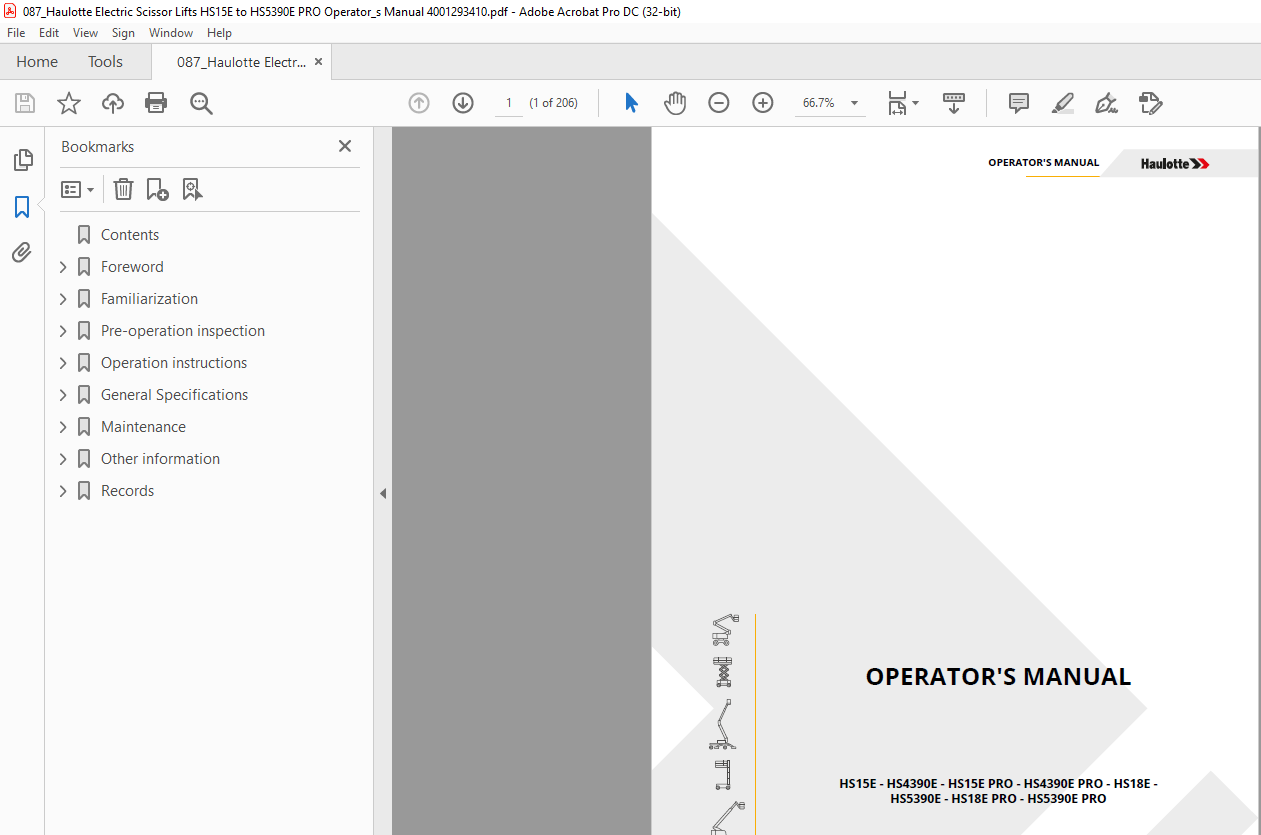Jump to Foreword bookmark
This screenshot has width=1261, height=835.
(132, 267)
